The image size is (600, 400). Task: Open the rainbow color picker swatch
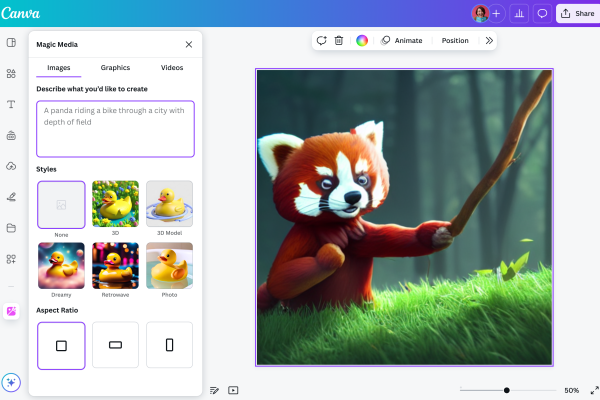(x=362, y=41)
